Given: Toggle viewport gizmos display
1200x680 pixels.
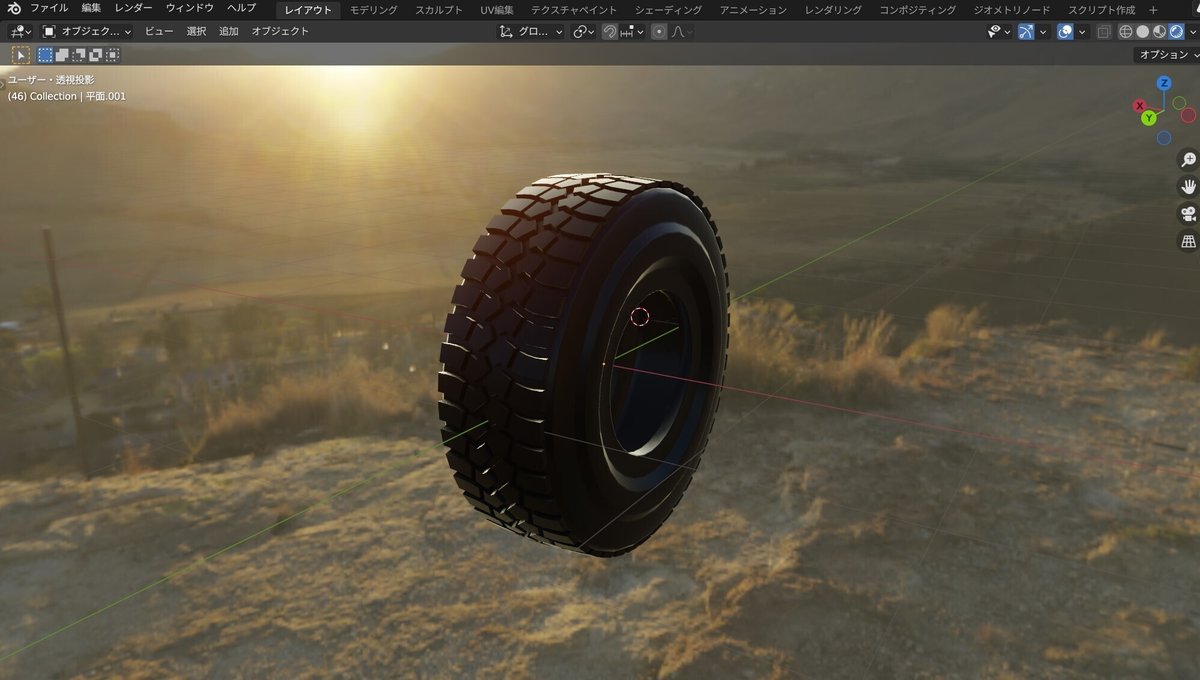Looking at the screenshot, I should 1027,31.
